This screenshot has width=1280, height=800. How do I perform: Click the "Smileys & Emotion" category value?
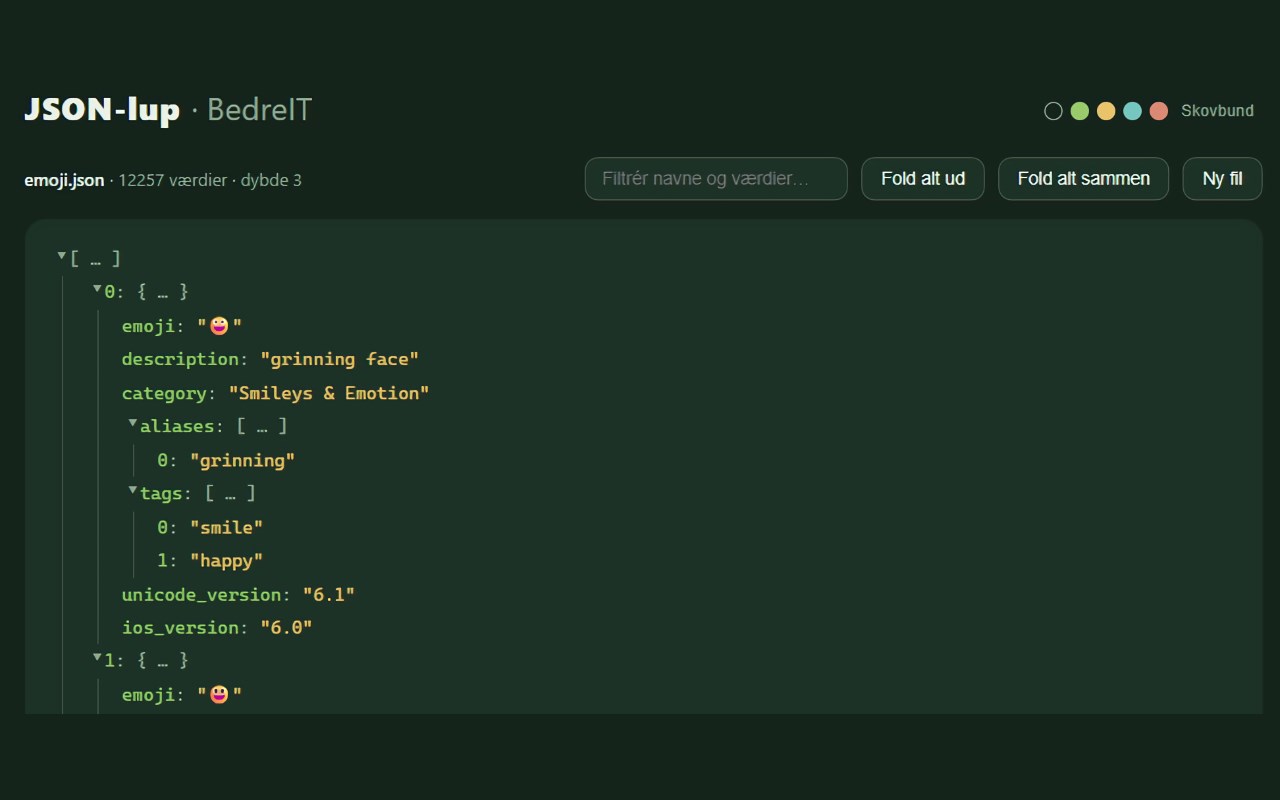click(329, 393)
